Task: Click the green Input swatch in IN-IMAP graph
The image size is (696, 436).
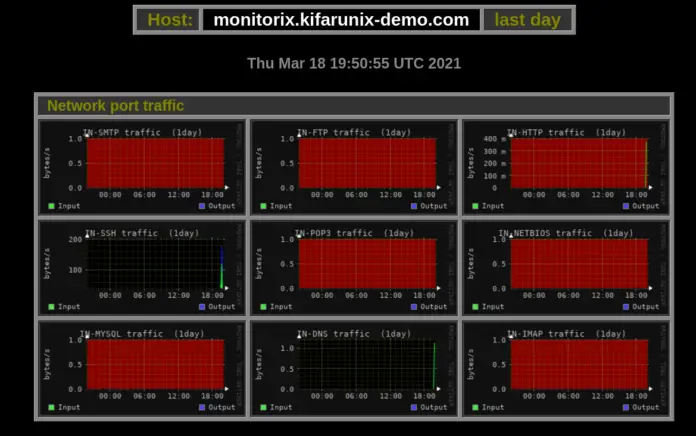Action: tap(476, 408)
